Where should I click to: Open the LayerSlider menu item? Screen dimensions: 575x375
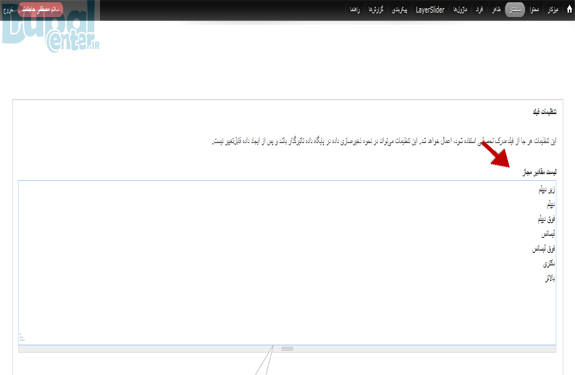tap(430, 10)
